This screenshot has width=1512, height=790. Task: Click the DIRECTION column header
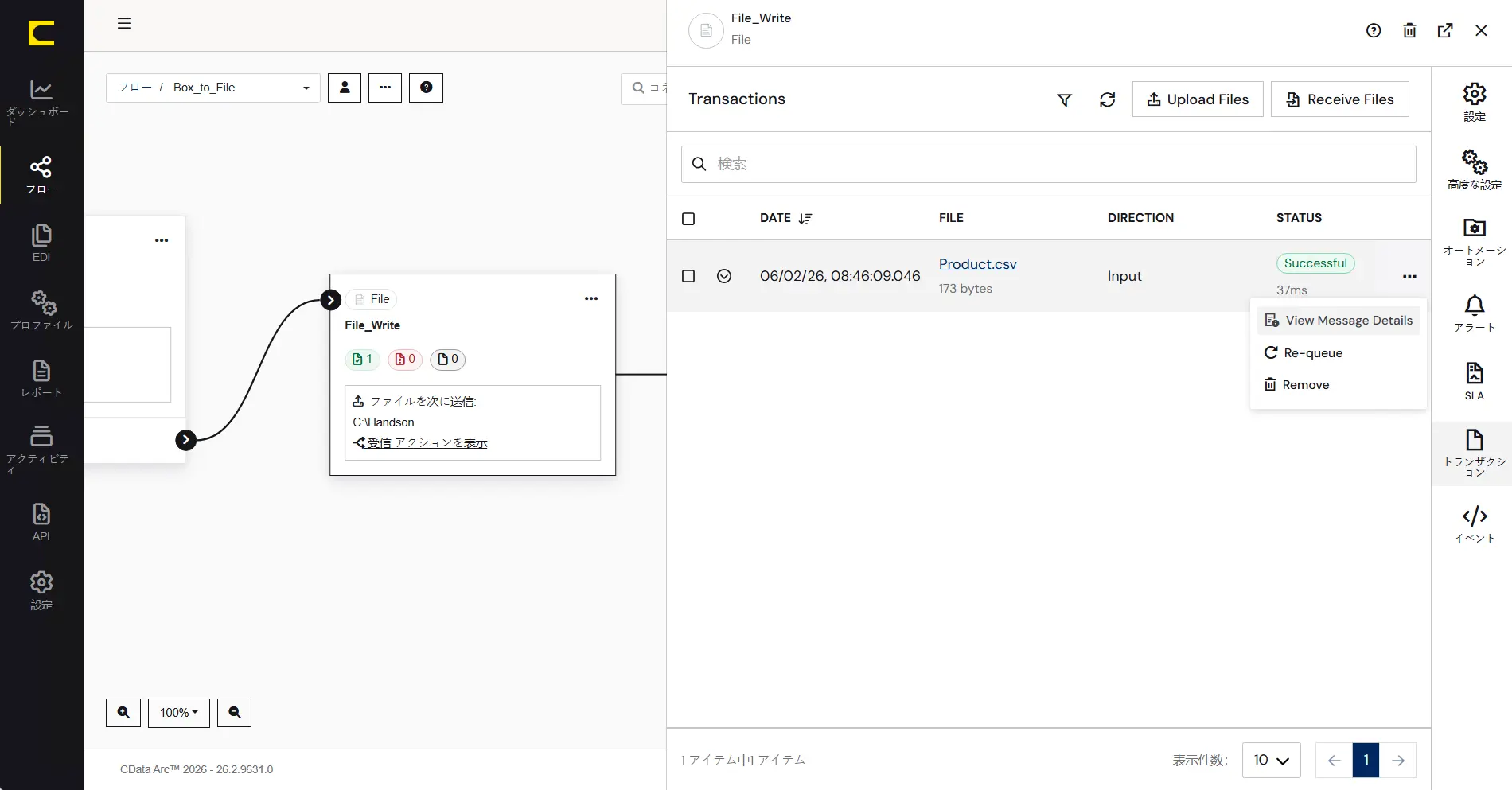coord(1140,218)
